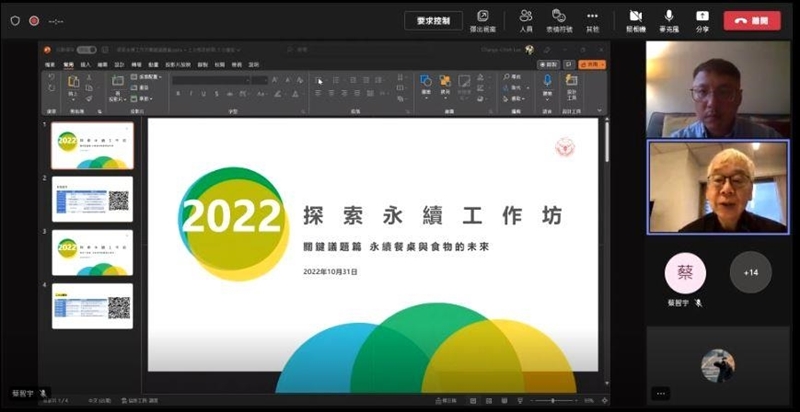Leave the meeting with the red button

[x=752, y=20]
